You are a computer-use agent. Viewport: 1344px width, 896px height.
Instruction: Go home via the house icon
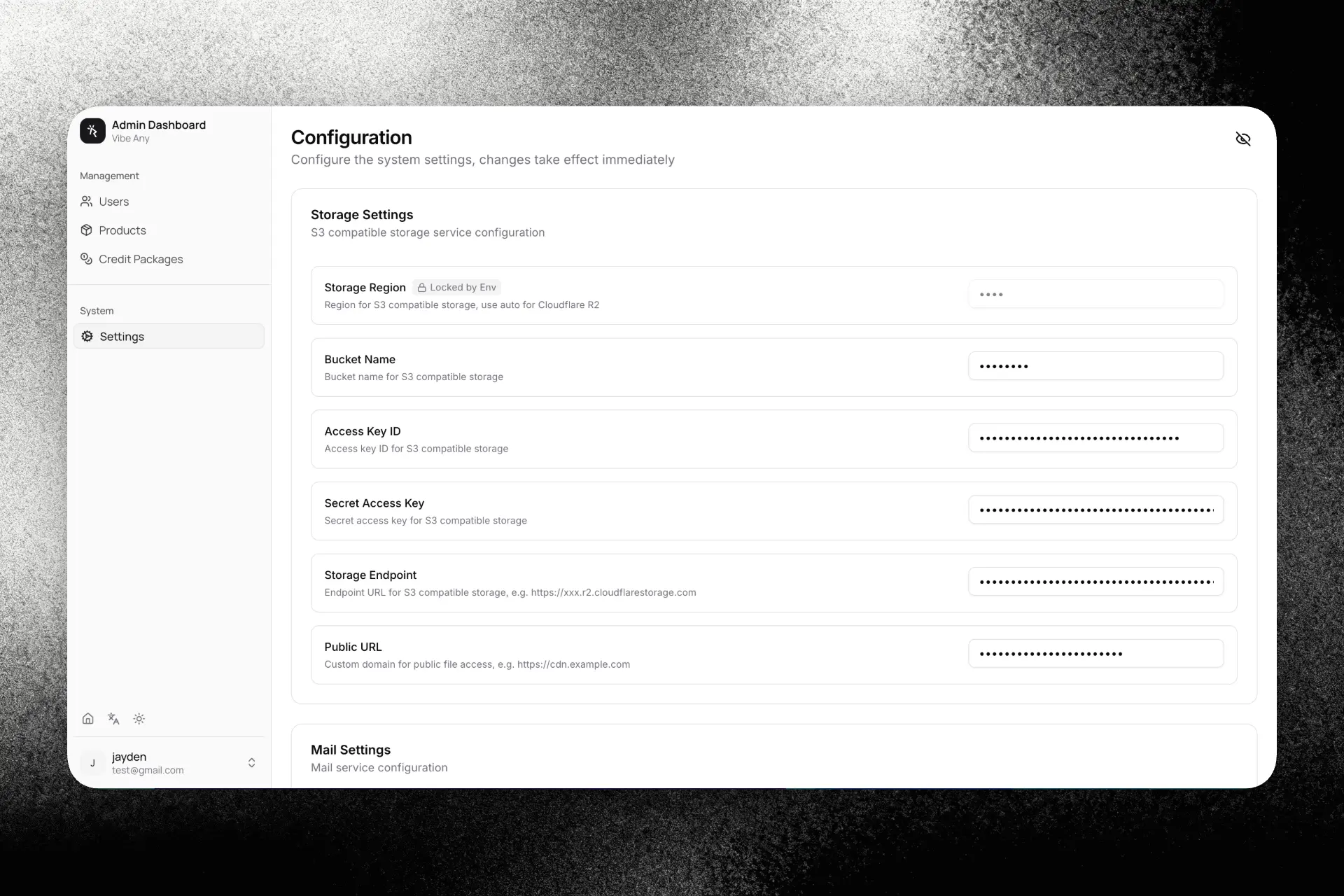[88, 719]
